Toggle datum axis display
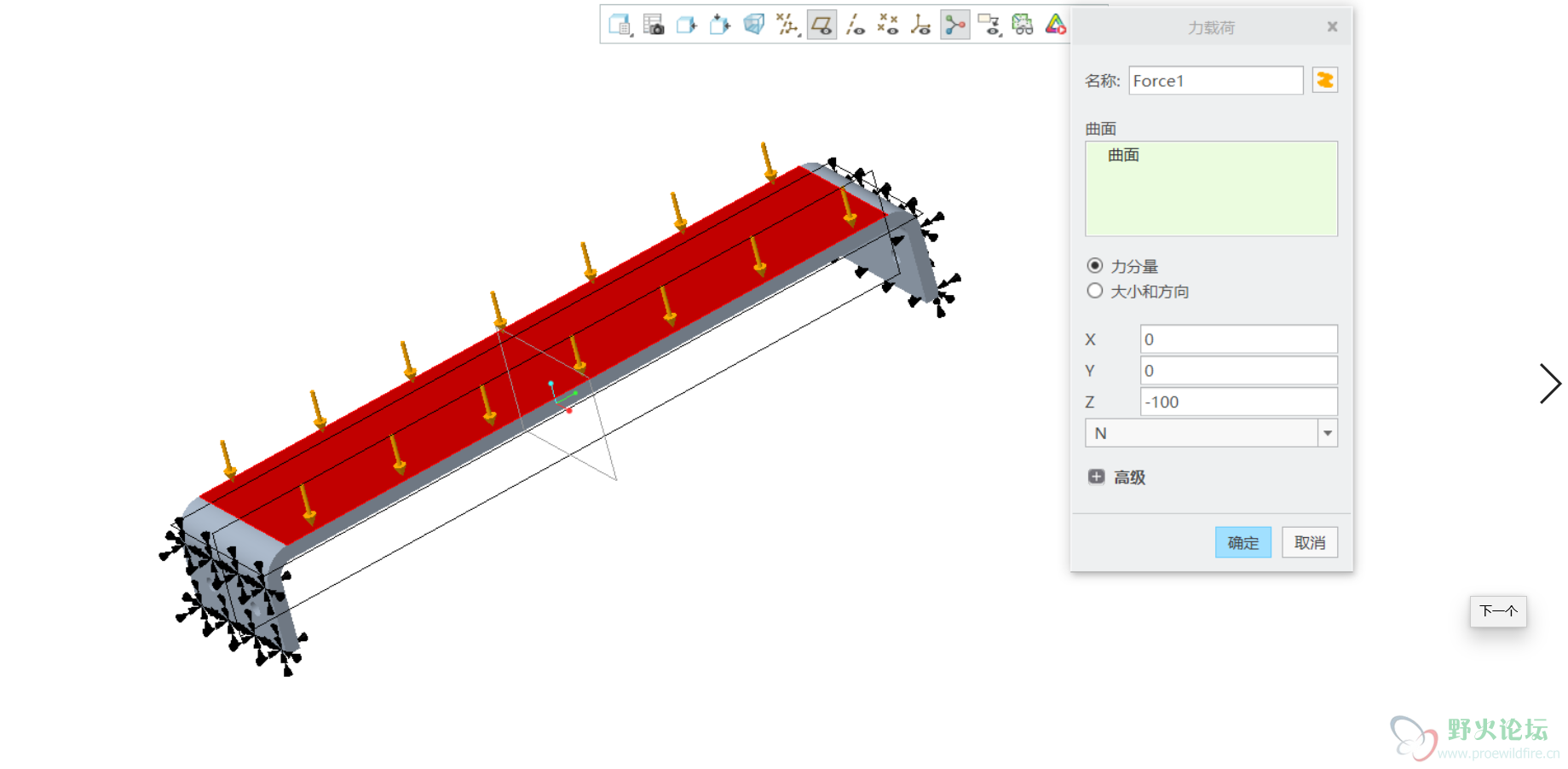 pyautogui.click(x=855, y=25)
